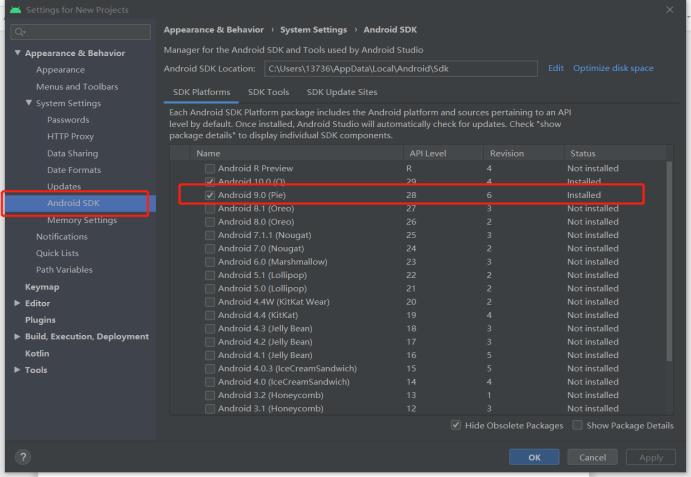
Task: Check the Android 4.4 (KitKat) checkbox
Action: point(210,315)
